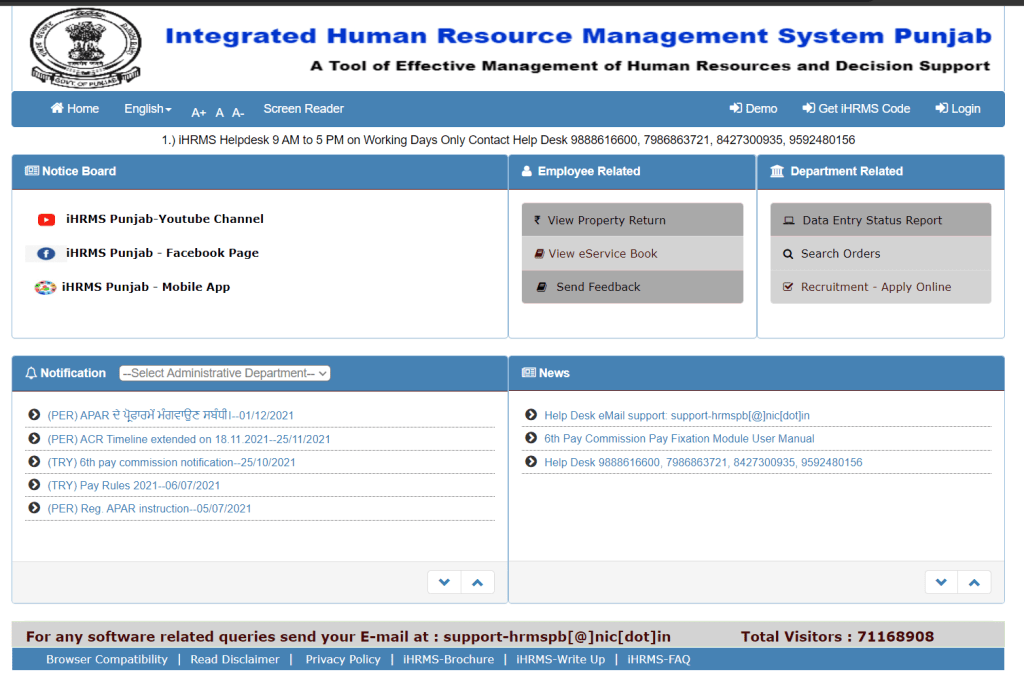1024x698 pixels.
Task: Click the laptop icon beside Data Entry Status Report
Action: coord(789,221)
